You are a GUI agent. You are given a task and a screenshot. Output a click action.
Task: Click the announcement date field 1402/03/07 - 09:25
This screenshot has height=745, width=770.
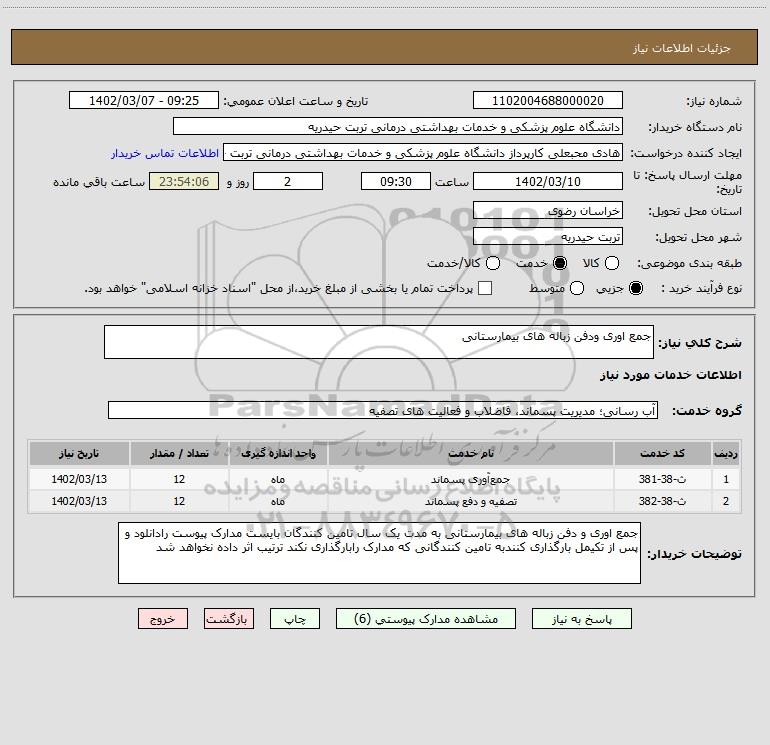click(x=144, y=101)
